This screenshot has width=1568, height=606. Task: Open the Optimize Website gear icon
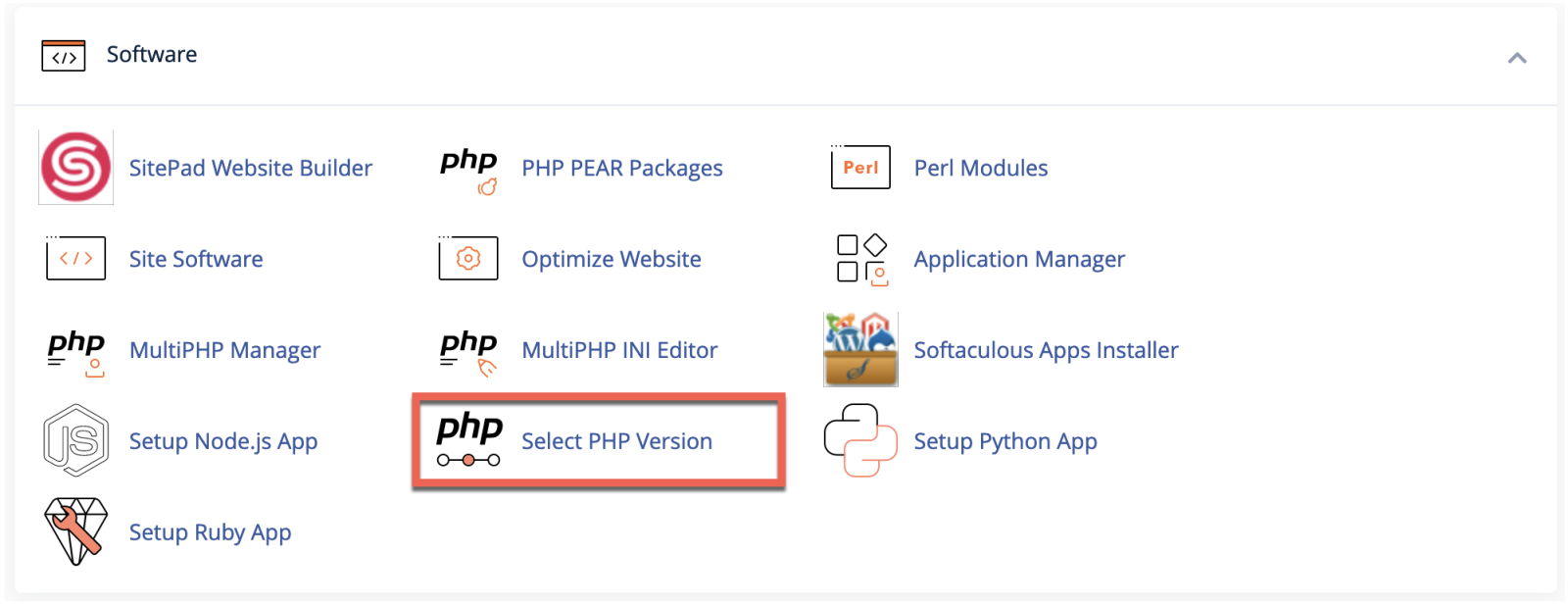(x=468, y=259)
